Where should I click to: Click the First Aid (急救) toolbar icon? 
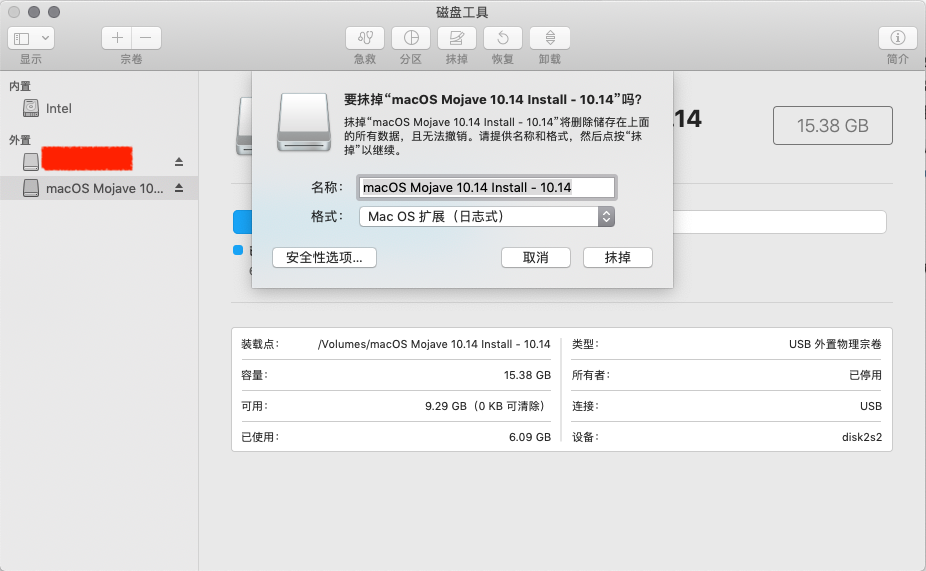click(x=365, y=38)
